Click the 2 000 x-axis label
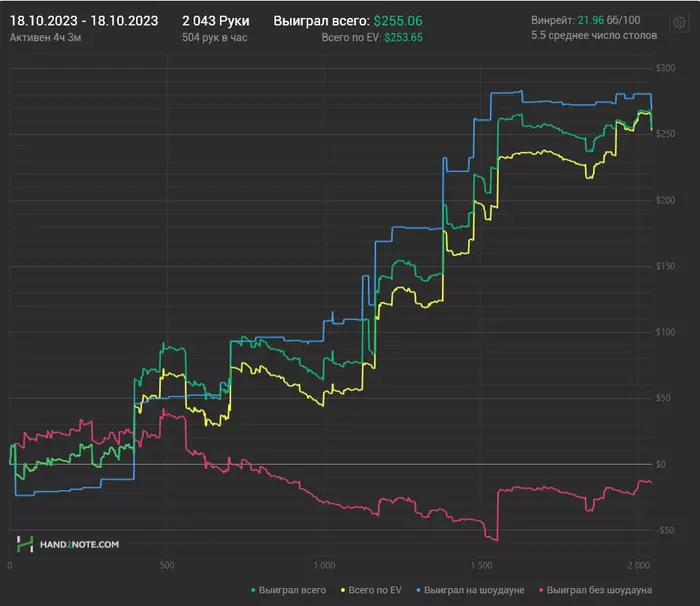The width and height of the screenshot is (700, 606). [x=638, y=565]
